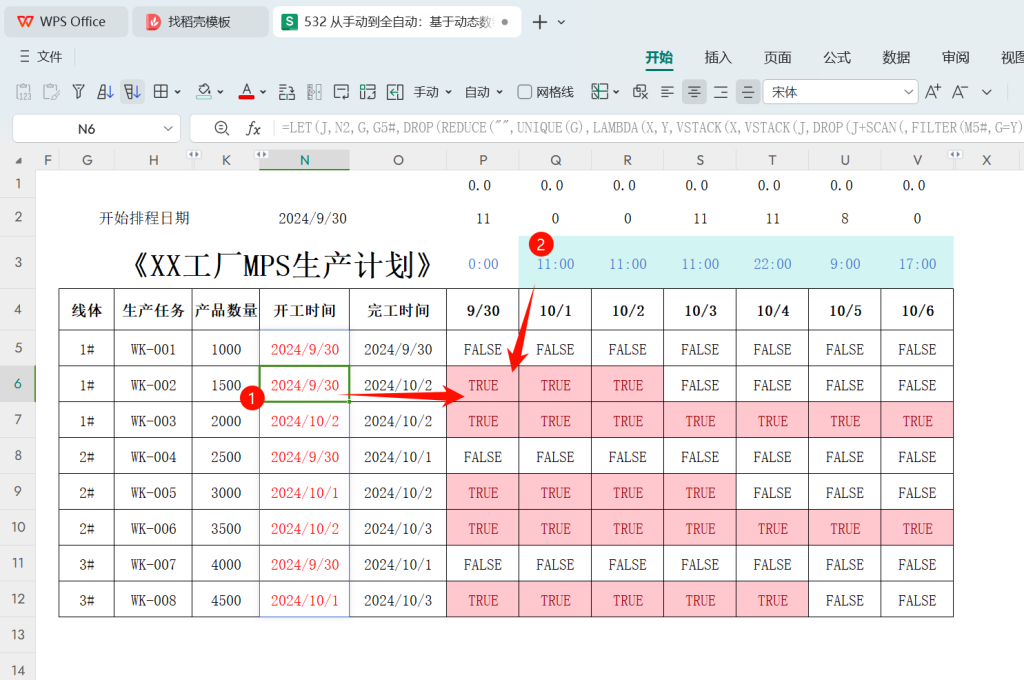
Task: Click into the formula bar text
Action: tap(651, 128)
